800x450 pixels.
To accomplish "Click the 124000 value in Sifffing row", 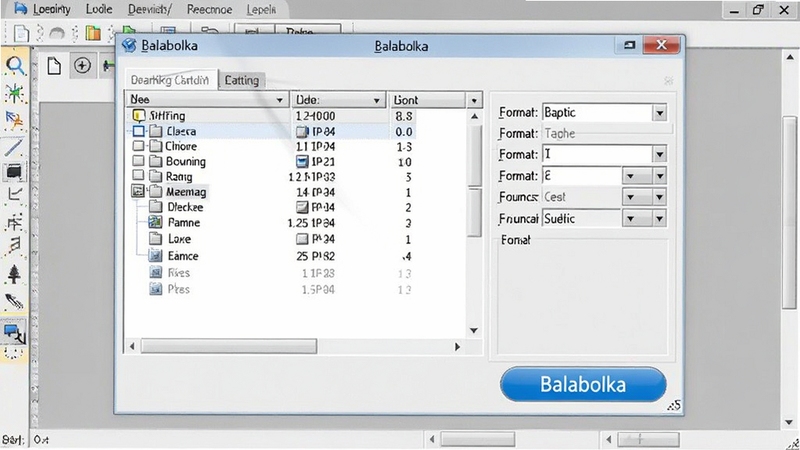I will (x=315, y=116).
